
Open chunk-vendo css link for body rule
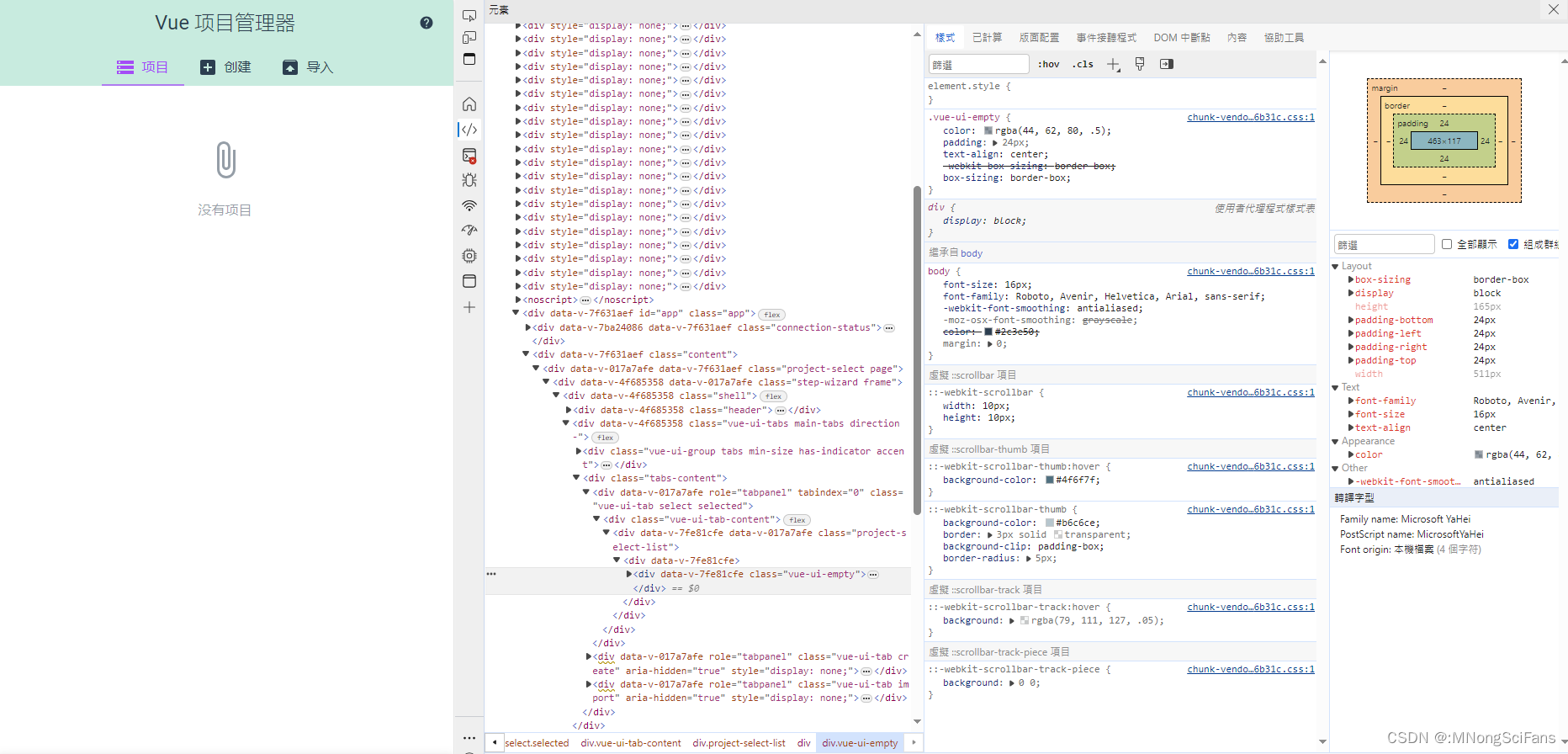[x=1251, y=271]
